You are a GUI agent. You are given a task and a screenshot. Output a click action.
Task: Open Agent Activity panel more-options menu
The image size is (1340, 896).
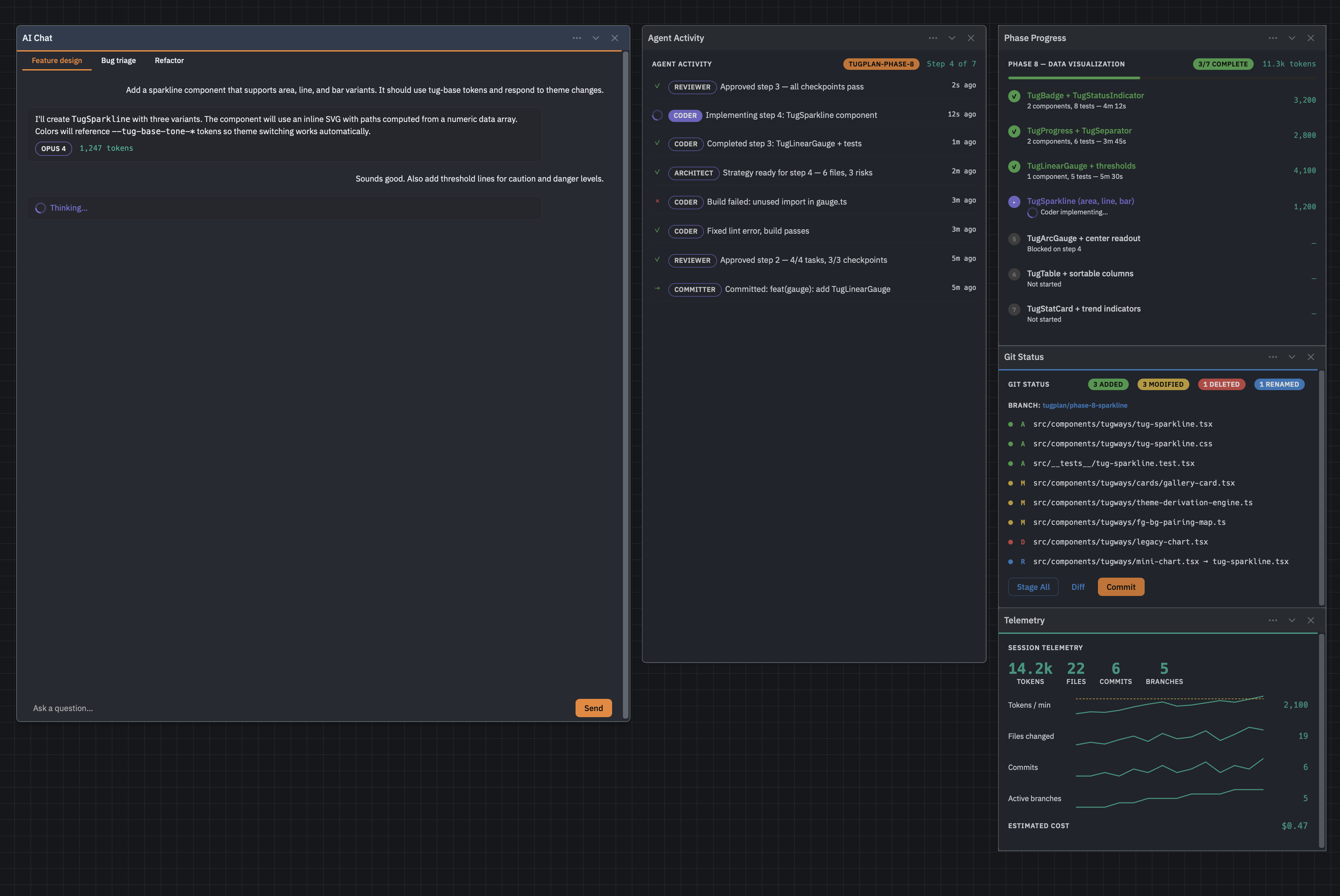933,38
